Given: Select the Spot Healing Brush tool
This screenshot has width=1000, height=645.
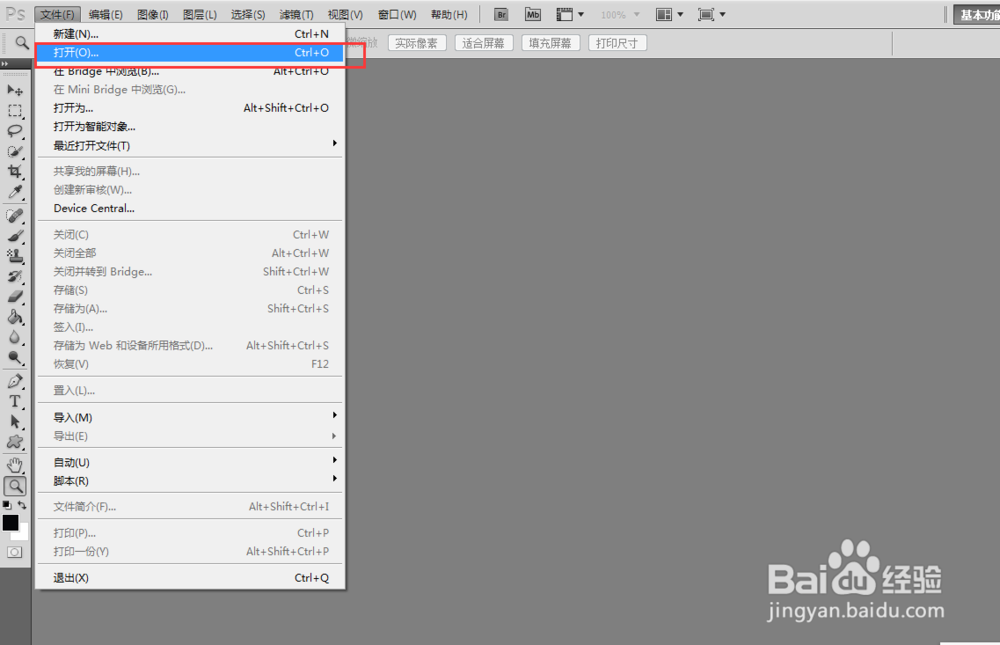Looking at the screenshot, I should pos(15,216).
